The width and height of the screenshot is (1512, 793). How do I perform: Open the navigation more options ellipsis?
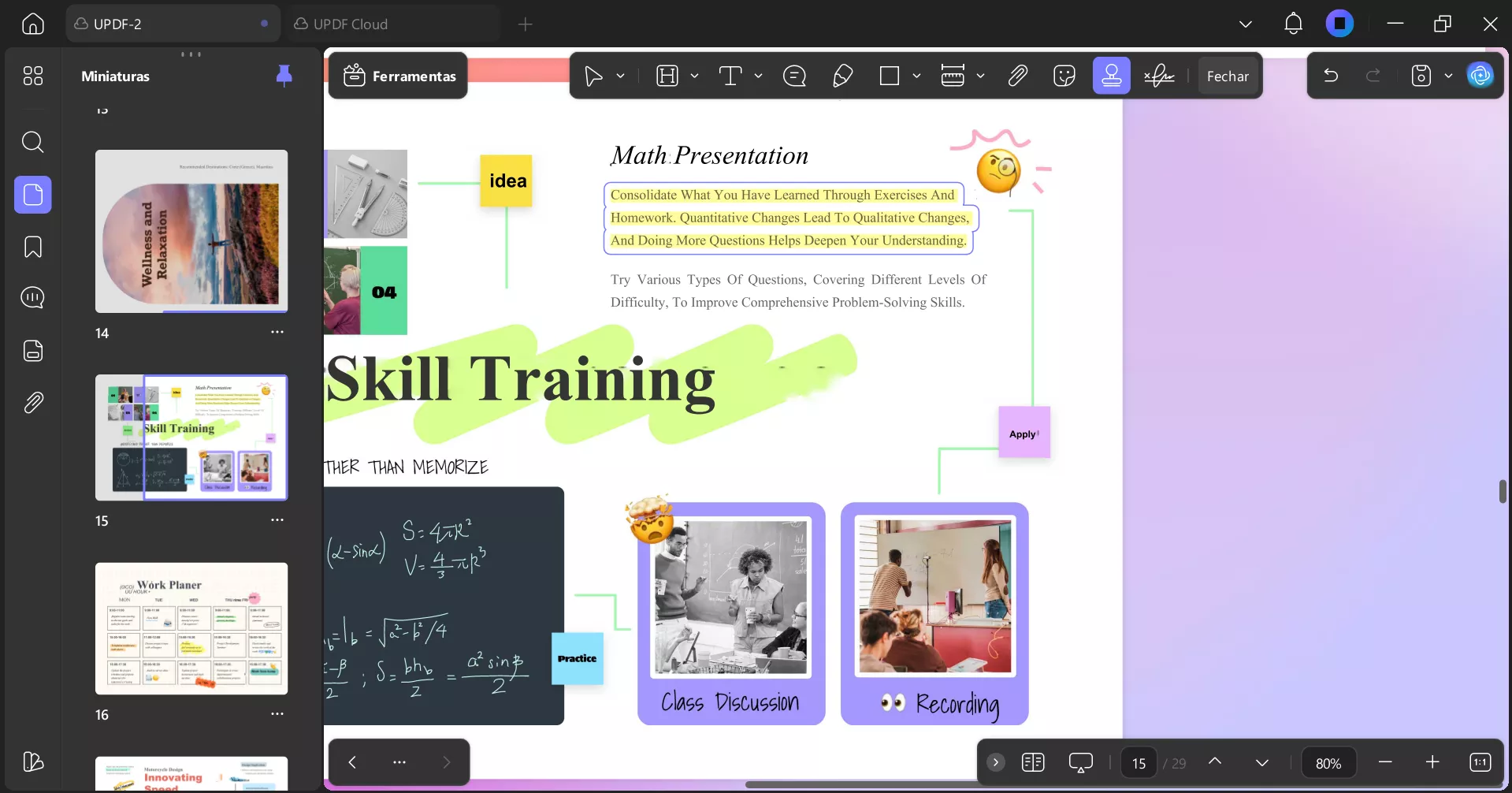point(399,762)
